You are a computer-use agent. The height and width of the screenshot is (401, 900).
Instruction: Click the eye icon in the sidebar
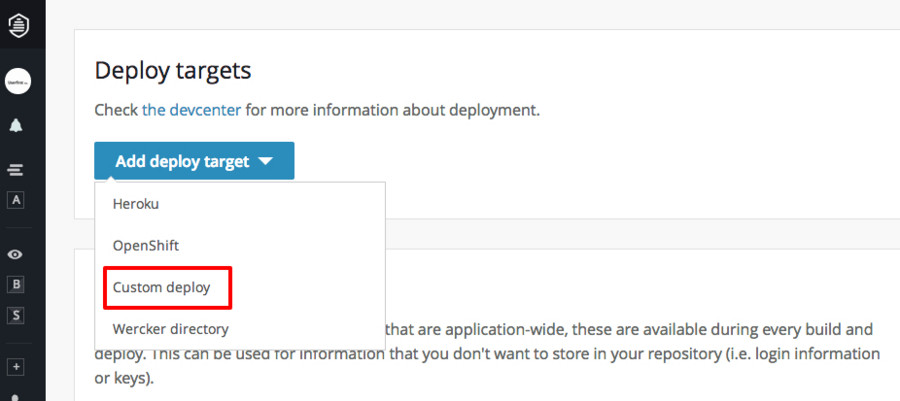pos(16,255)
